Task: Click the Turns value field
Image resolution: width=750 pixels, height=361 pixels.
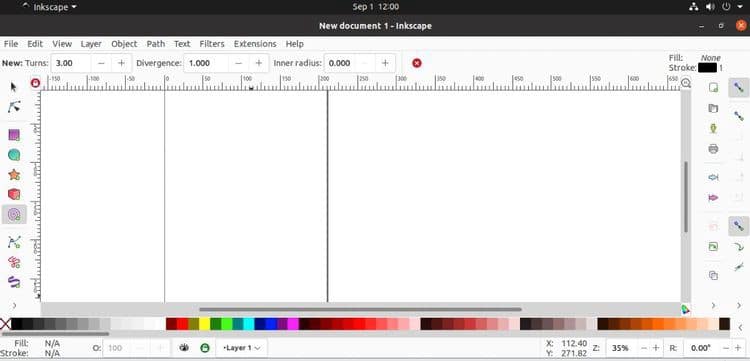Action: point(71,63)
